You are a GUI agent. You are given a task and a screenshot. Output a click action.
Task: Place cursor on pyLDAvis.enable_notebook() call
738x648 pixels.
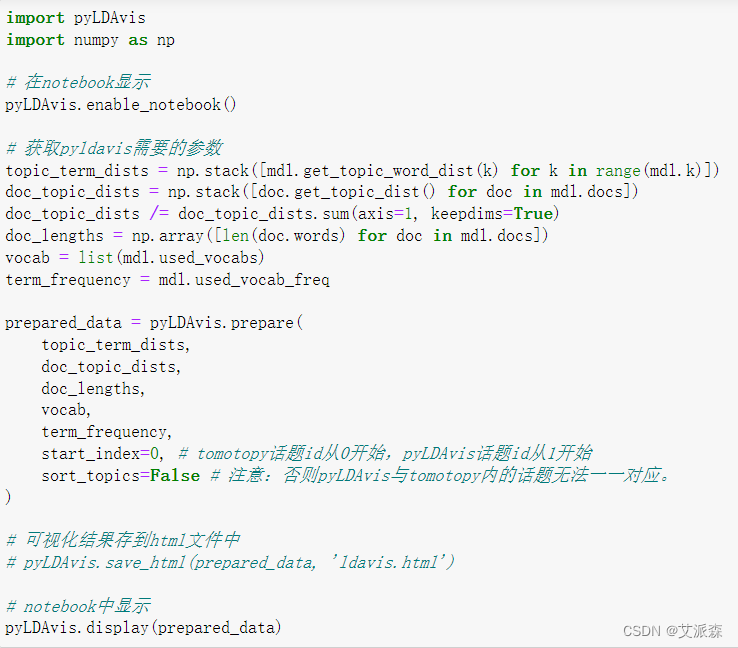pyautogui.click(x=120, y=104)
